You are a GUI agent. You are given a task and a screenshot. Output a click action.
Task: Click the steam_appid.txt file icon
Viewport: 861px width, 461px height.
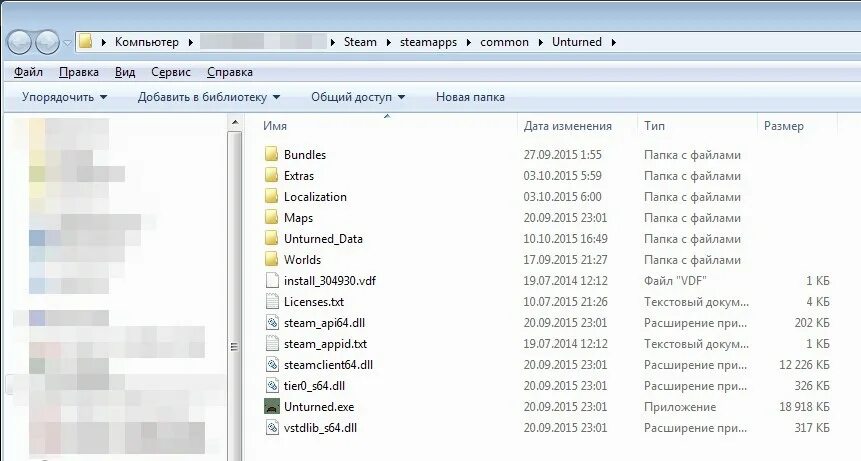tap(272, 344)
